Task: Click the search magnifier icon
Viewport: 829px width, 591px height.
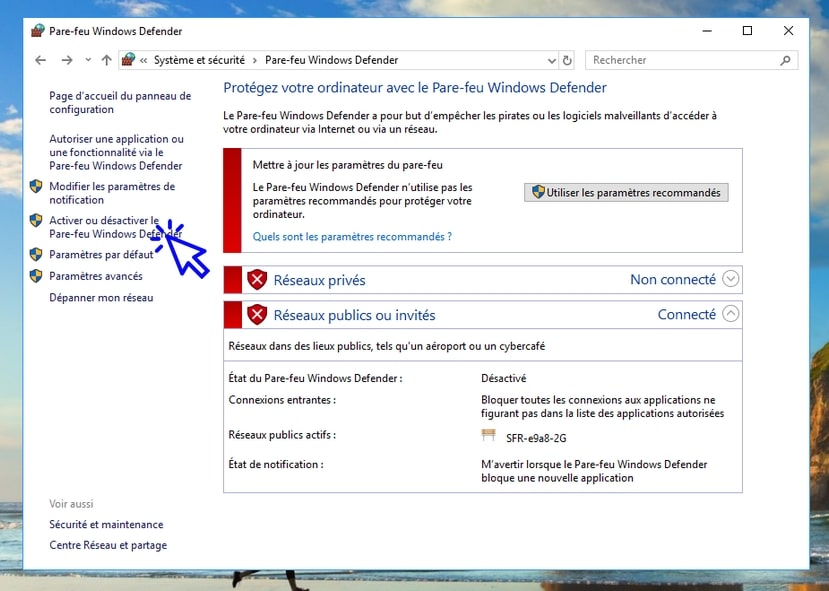Action: [786, 60]
